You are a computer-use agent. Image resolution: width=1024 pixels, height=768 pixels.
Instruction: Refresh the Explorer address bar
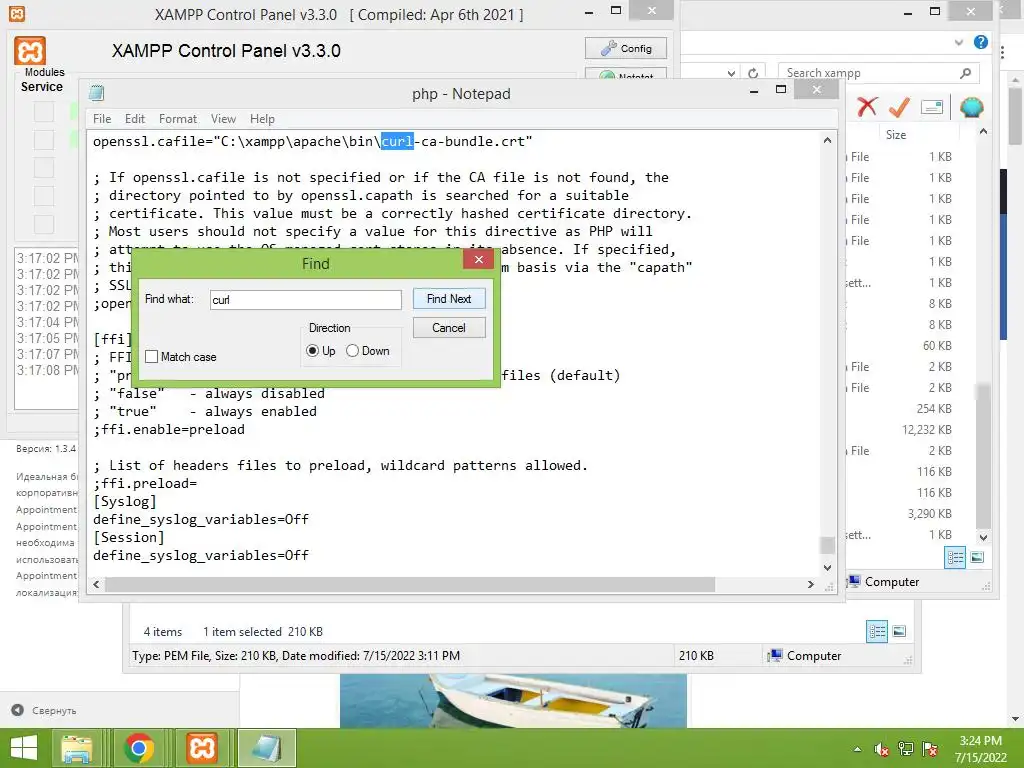click(753, 73)
